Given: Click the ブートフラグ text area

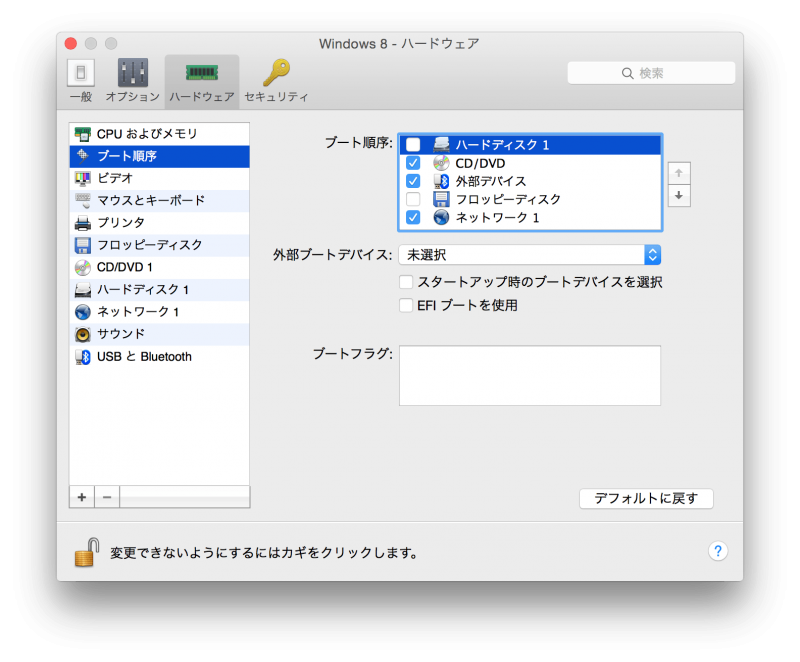Looking at the screenshot, I should 530,375.
